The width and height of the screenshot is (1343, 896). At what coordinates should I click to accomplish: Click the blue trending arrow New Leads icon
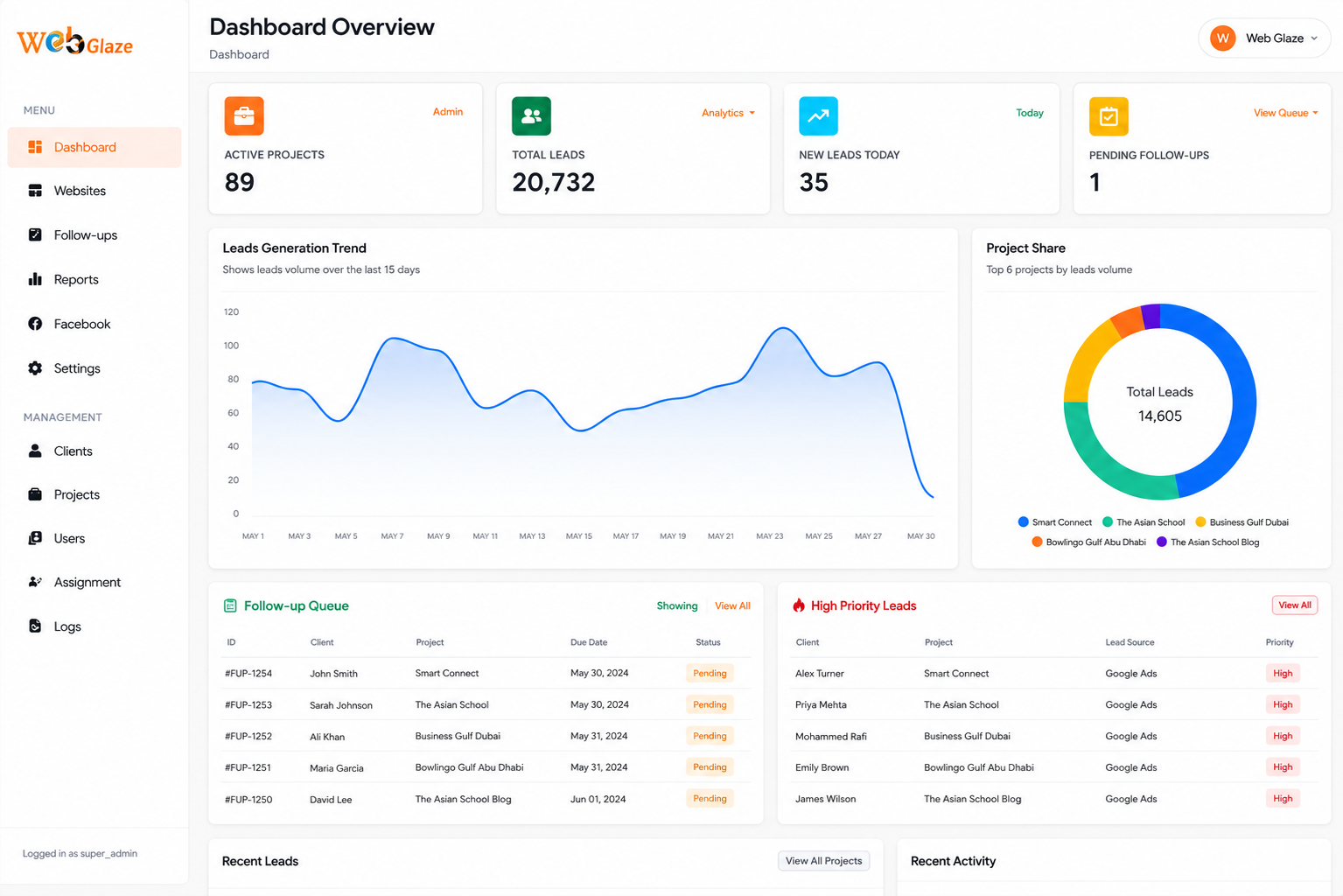[x=818, y=116]
